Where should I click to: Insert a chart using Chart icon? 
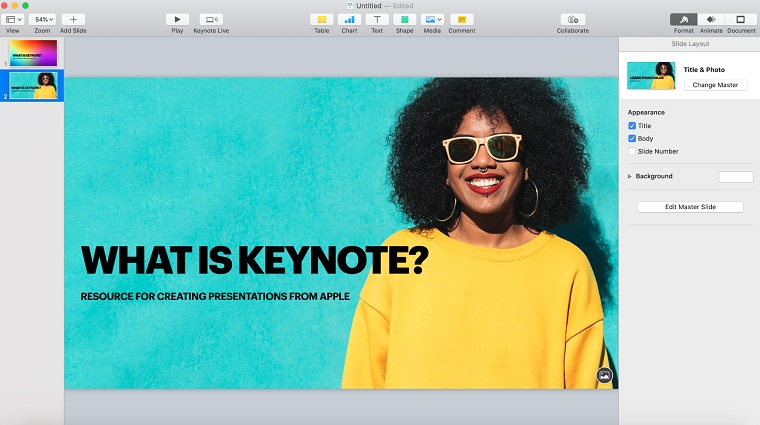pyautogui.click(x=349, y=19)
